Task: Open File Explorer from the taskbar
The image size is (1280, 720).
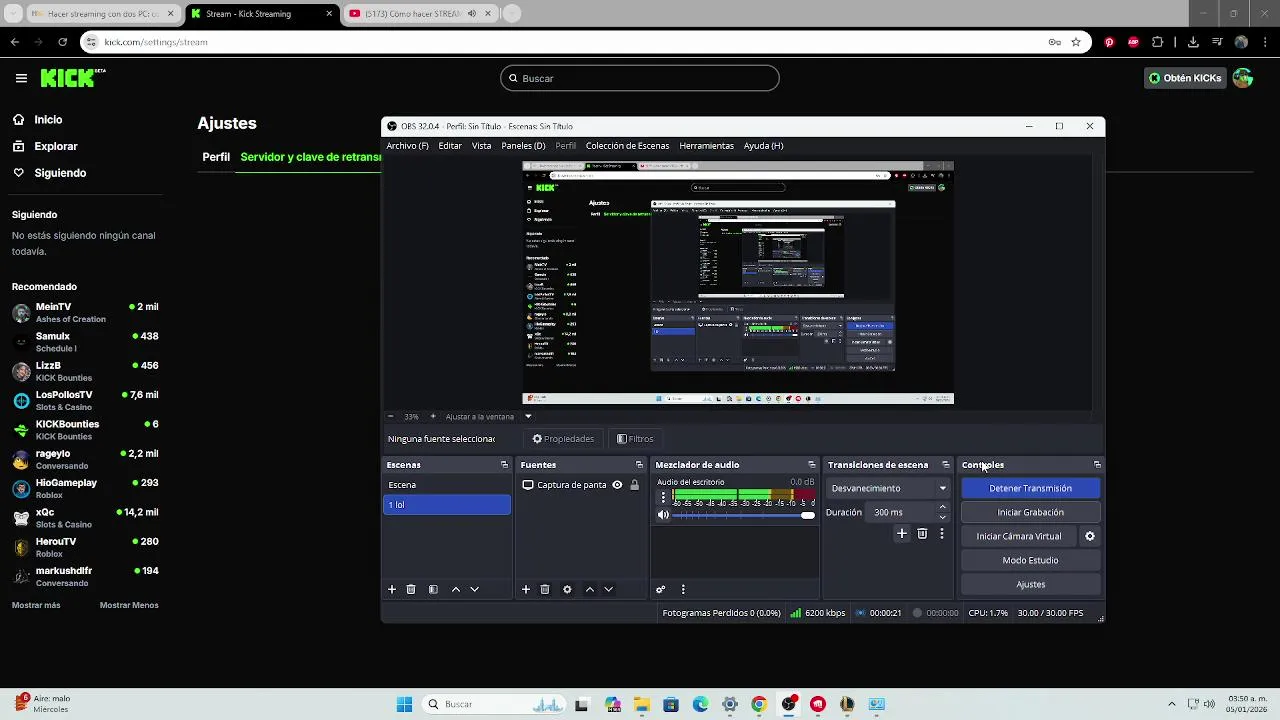Action: (641, 704)
